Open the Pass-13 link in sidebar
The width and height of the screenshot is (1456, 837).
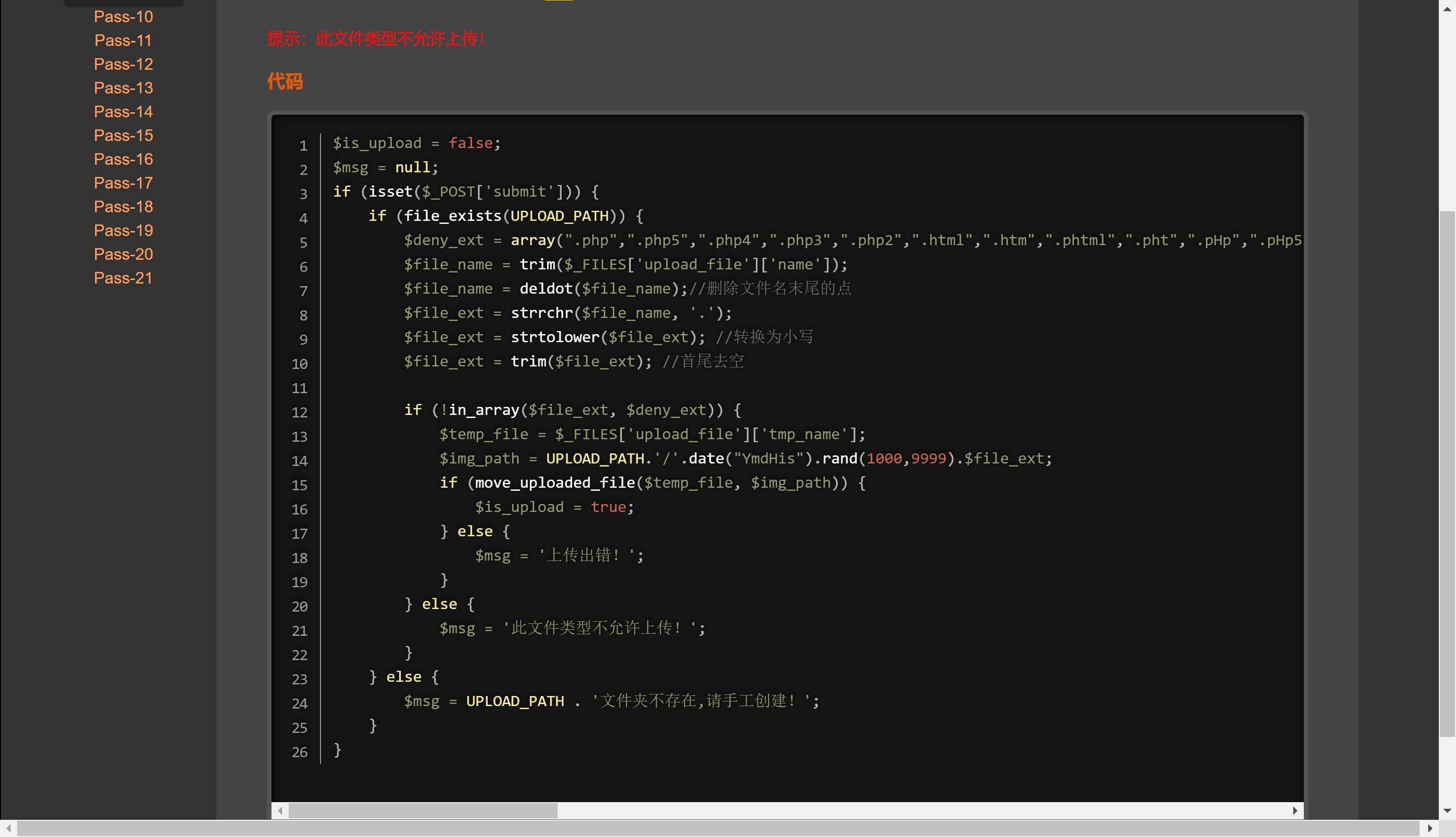[x=123, y=88]
